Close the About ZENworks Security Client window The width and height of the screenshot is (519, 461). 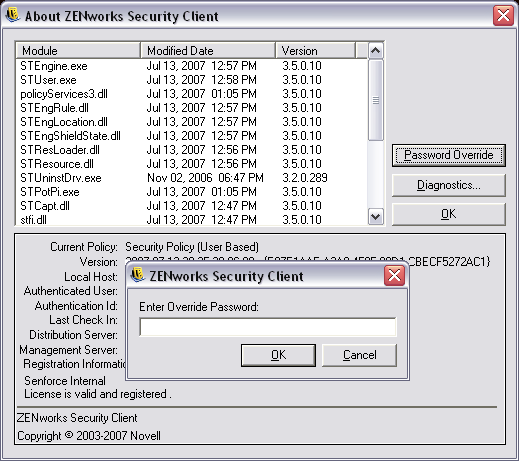[503, 15]
